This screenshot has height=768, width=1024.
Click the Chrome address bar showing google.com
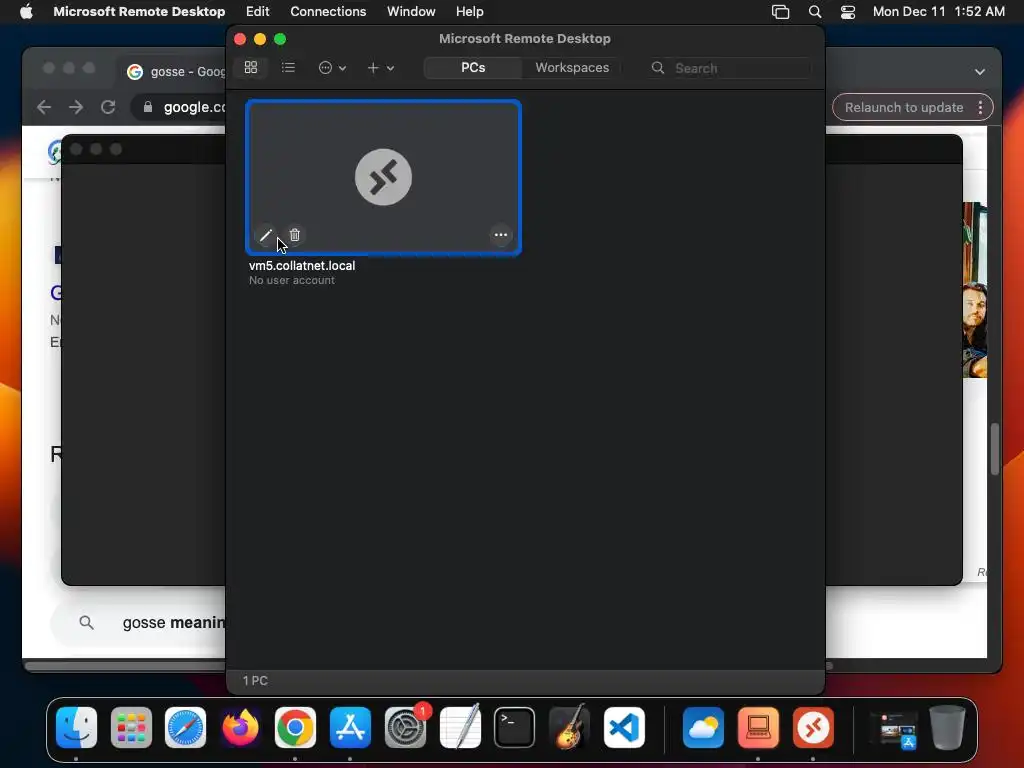click(178, 107)
